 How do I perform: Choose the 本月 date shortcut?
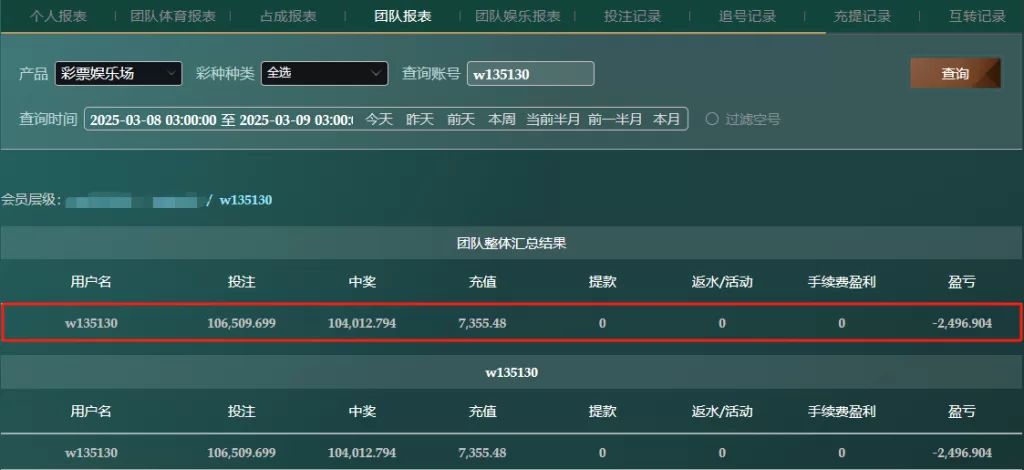[667, 119]
